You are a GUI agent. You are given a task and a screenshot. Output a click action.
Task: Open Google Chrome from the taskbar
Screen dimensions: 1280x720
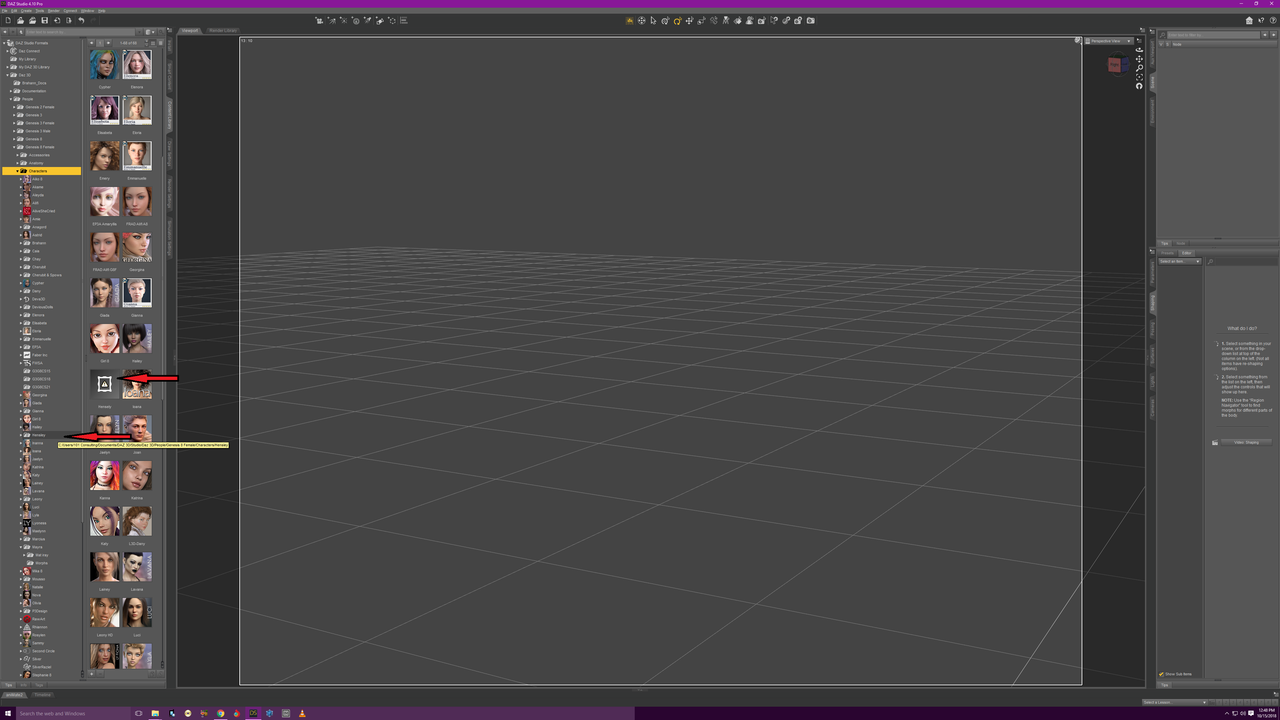(x=221, y=713)
